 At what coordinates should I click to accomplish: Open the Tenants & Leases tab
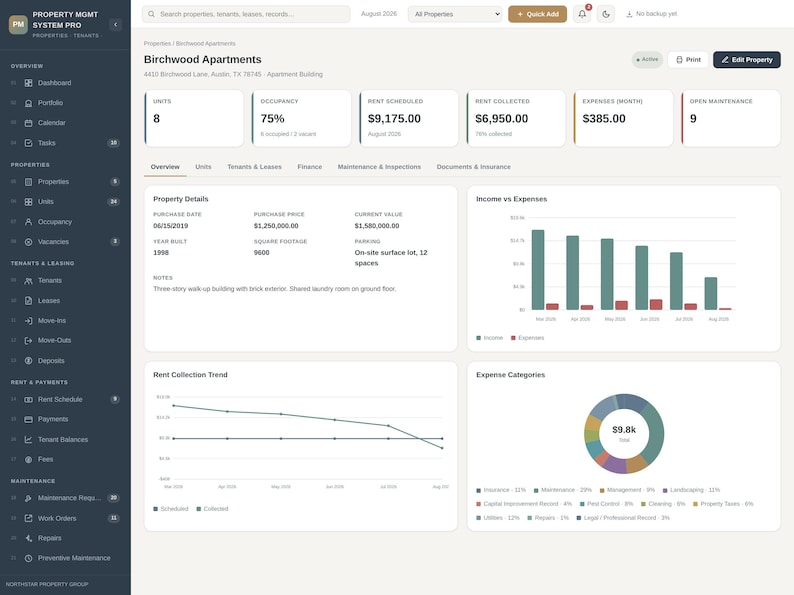click(x=254, y=167)
